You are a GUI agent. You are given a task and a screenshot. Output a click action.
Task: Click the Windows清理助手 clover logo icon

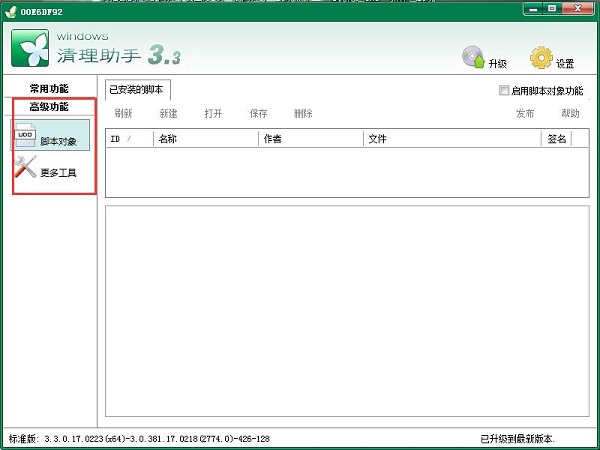tap(30, 48)
